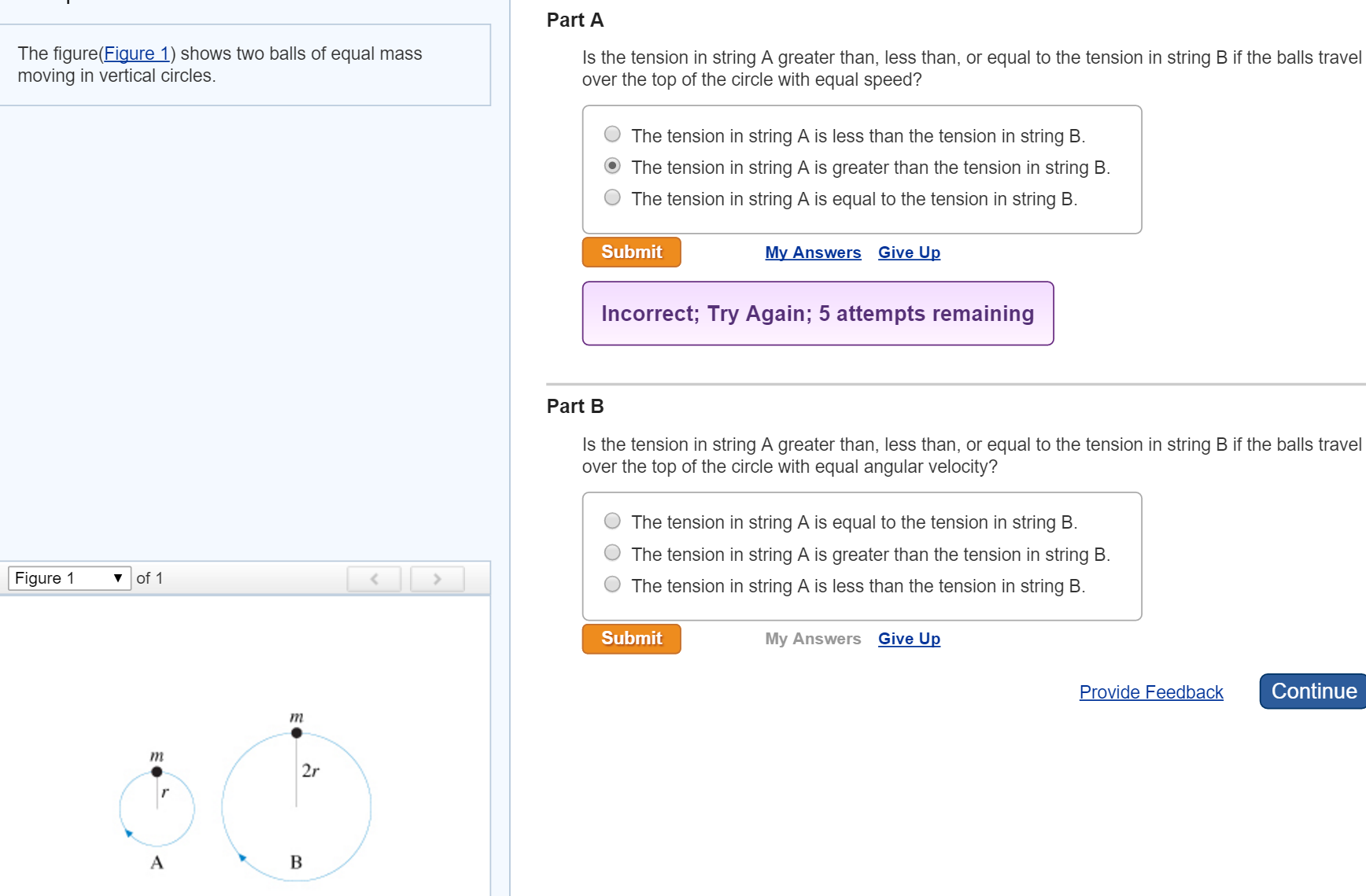
Task: Give Up on Part B
Action: [909, 638]
